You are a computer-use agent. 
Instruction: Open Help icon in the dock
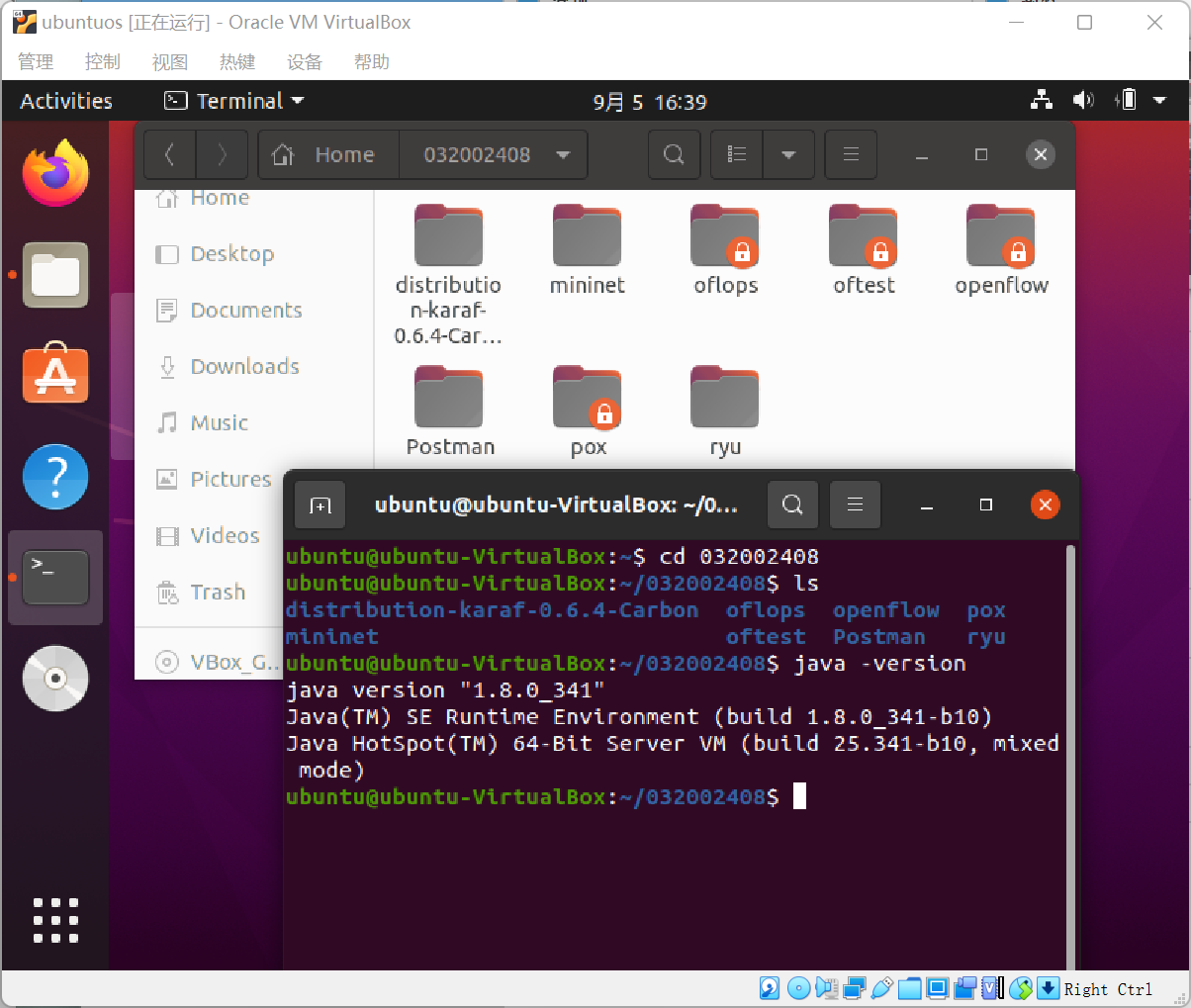55,477
